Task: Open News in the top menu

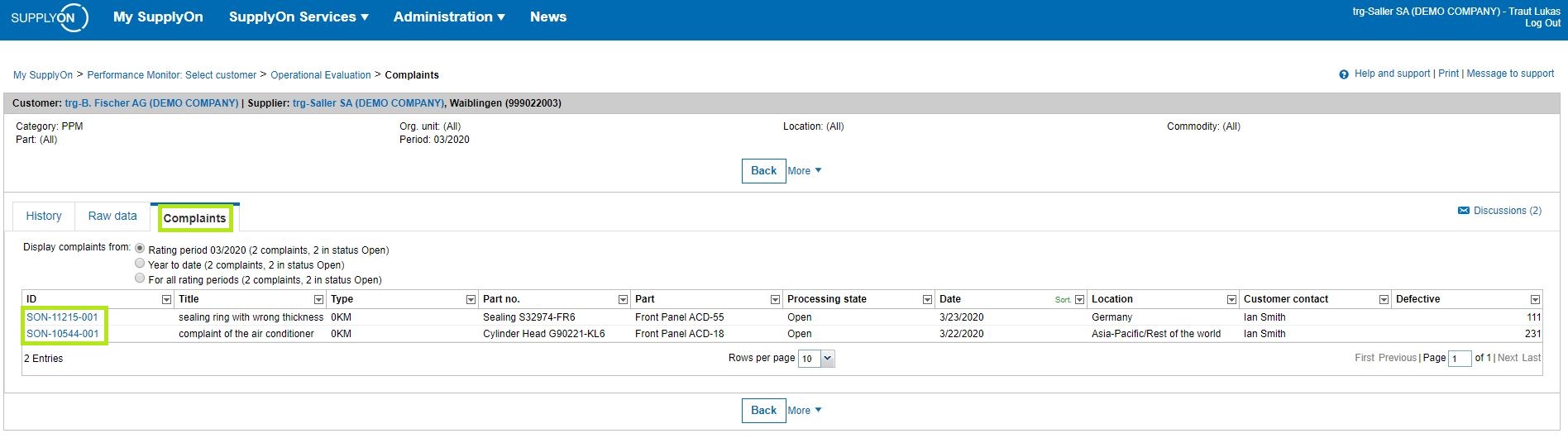Action: [x=548, y=17]
